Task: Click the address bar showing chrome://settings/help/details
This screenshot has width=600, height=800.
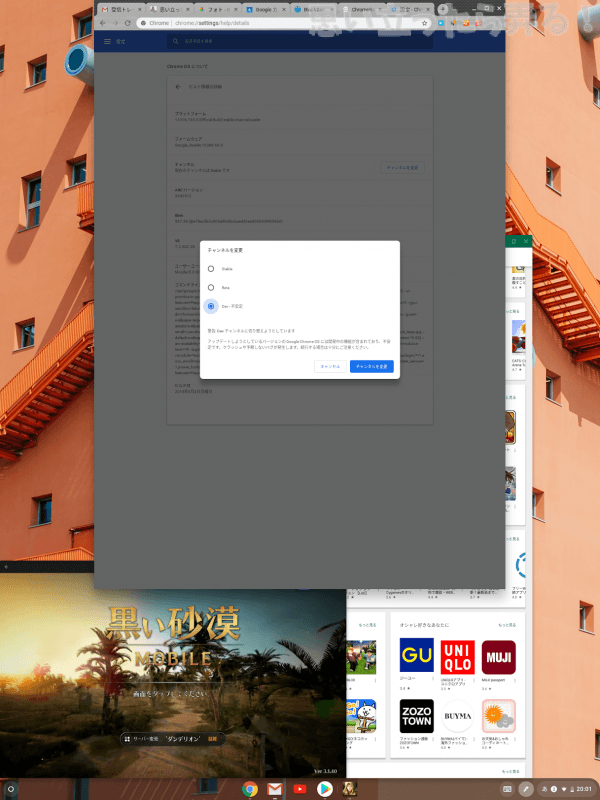Action: click(x=283, y=23)
